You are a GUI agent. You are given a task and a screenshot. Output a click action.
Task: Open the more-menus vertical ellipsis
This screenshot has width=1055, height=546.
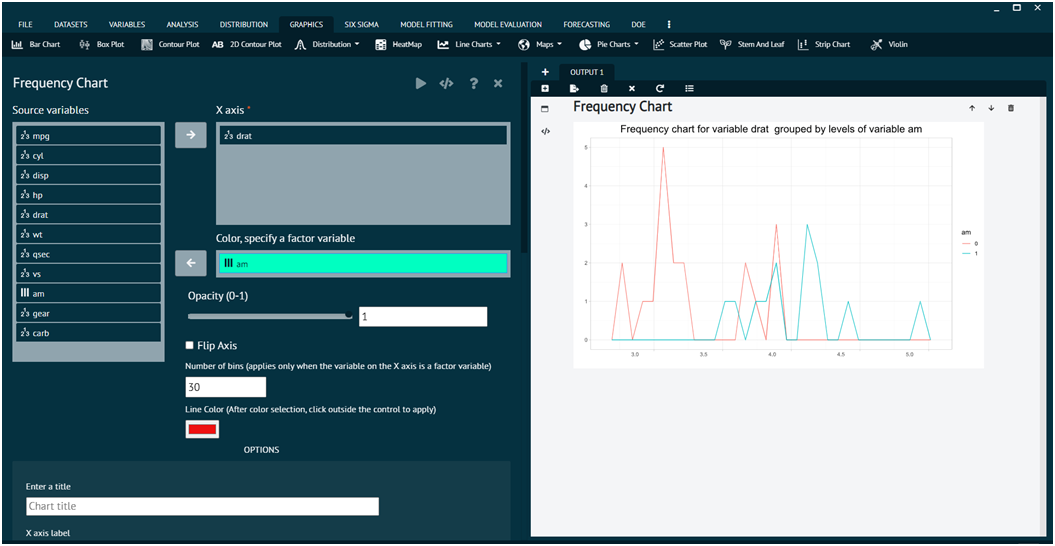tap(669, 24)
